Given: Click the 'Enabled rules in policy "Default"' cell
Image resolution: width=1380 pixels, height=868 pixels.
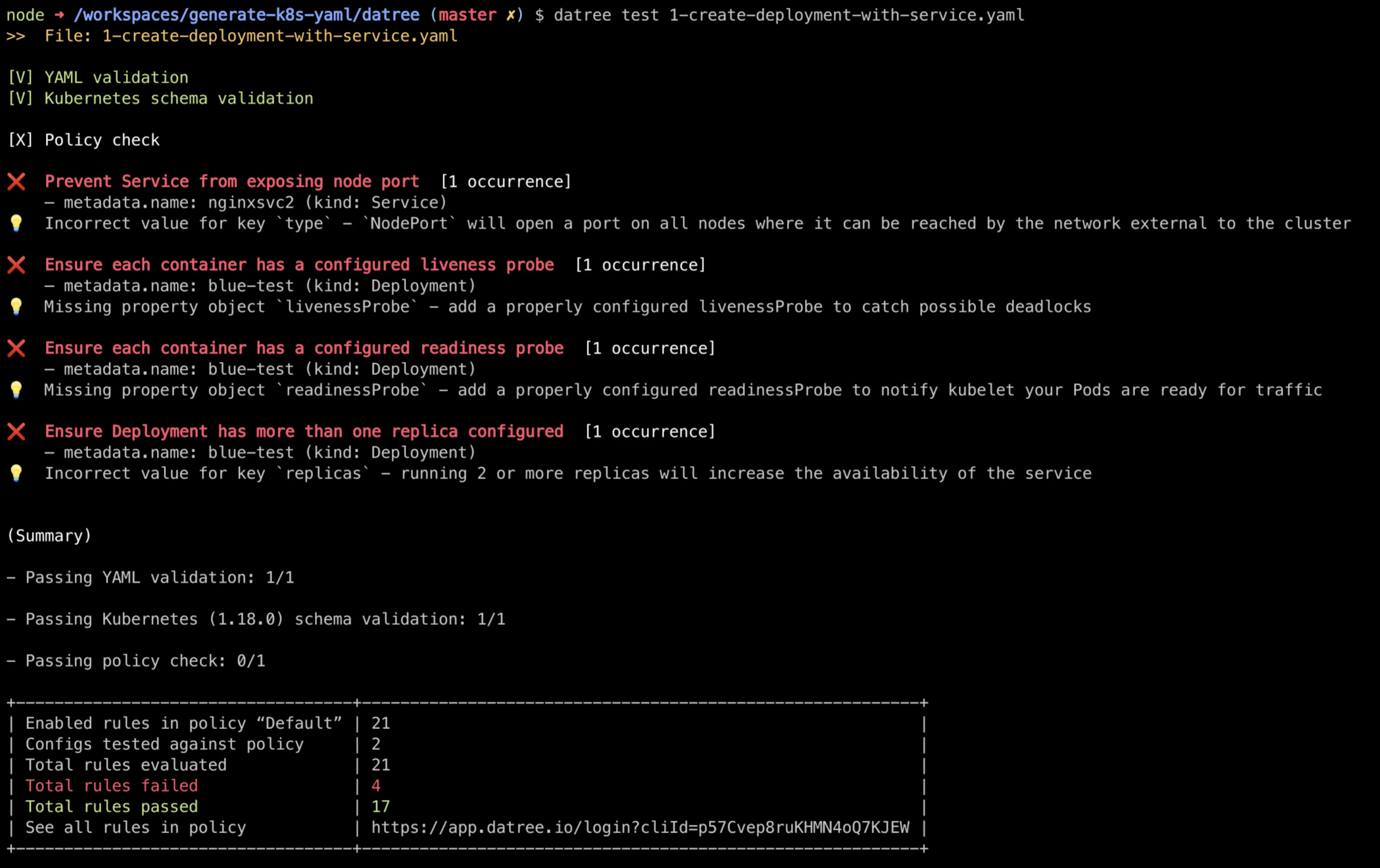Looking at the screenshot, I should [183, 723].
